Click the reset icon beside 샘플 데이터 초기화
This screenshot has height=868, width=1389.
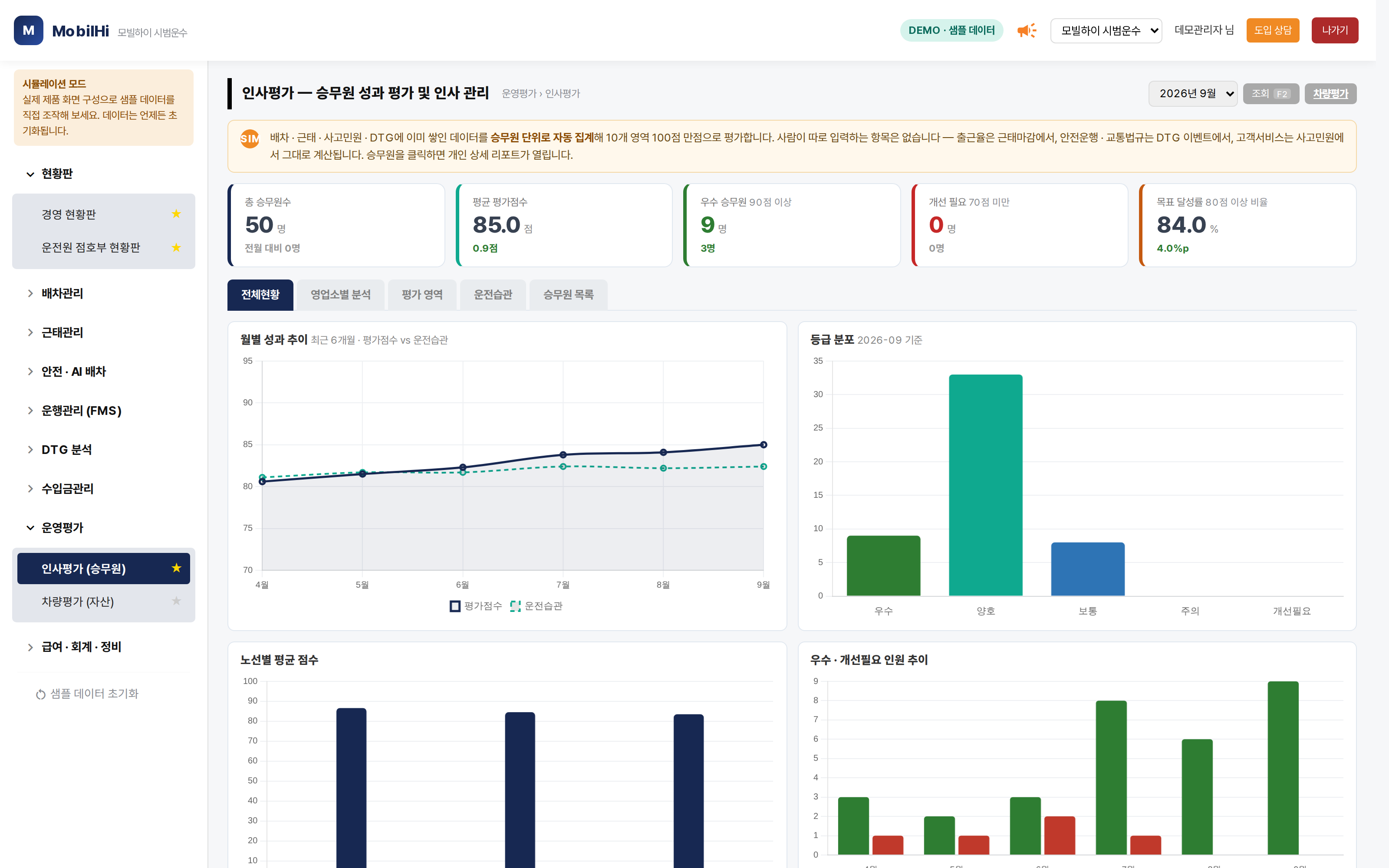click(x=40, y=694)
